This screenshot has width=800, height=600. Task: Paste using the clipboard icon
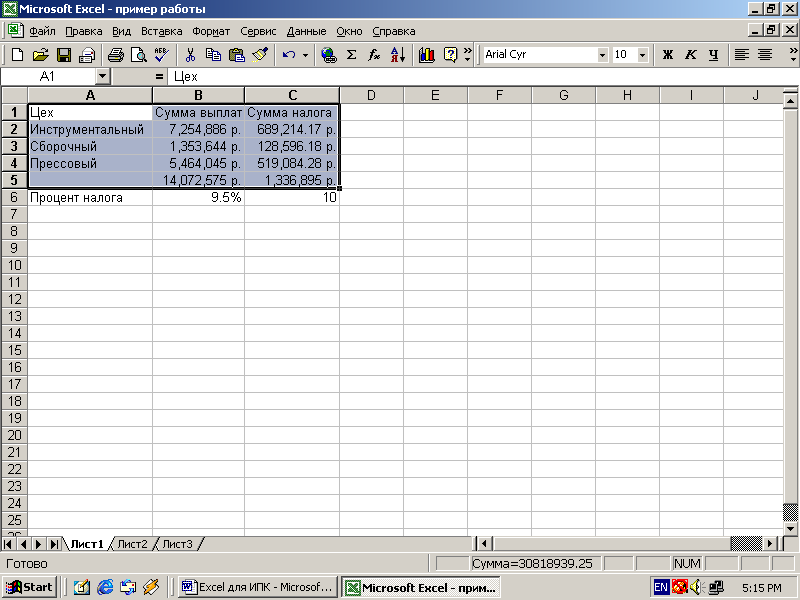click(236, 55)
